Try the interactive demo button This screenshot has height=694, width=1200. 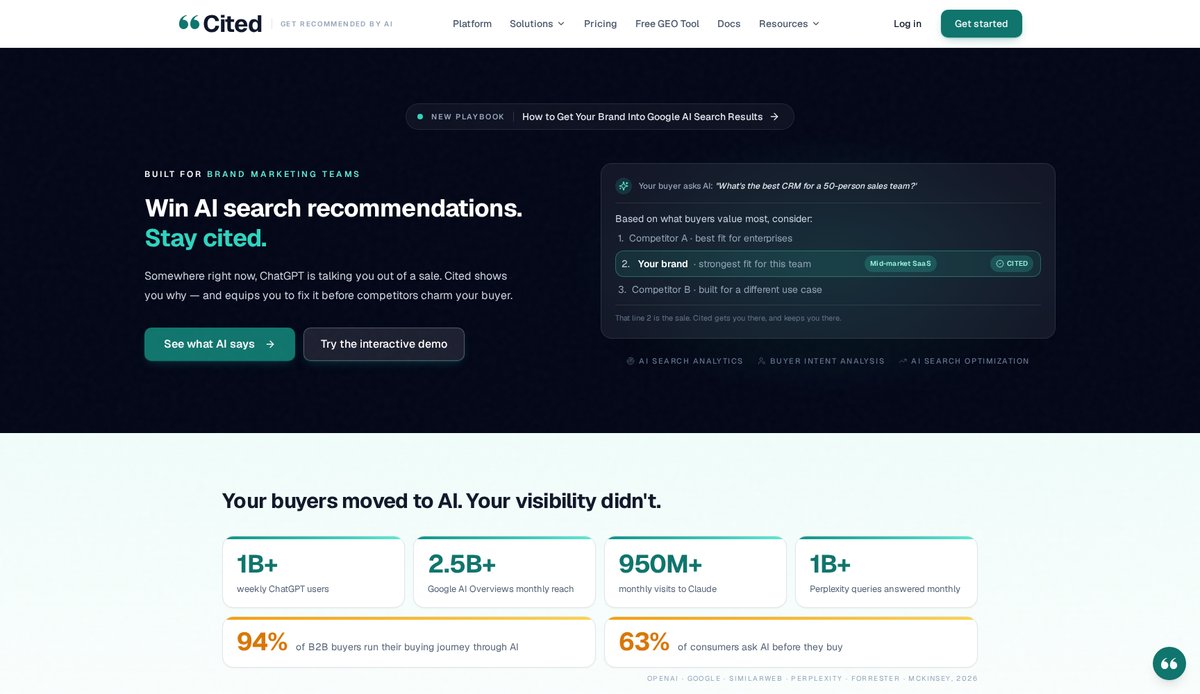[384, 344]
